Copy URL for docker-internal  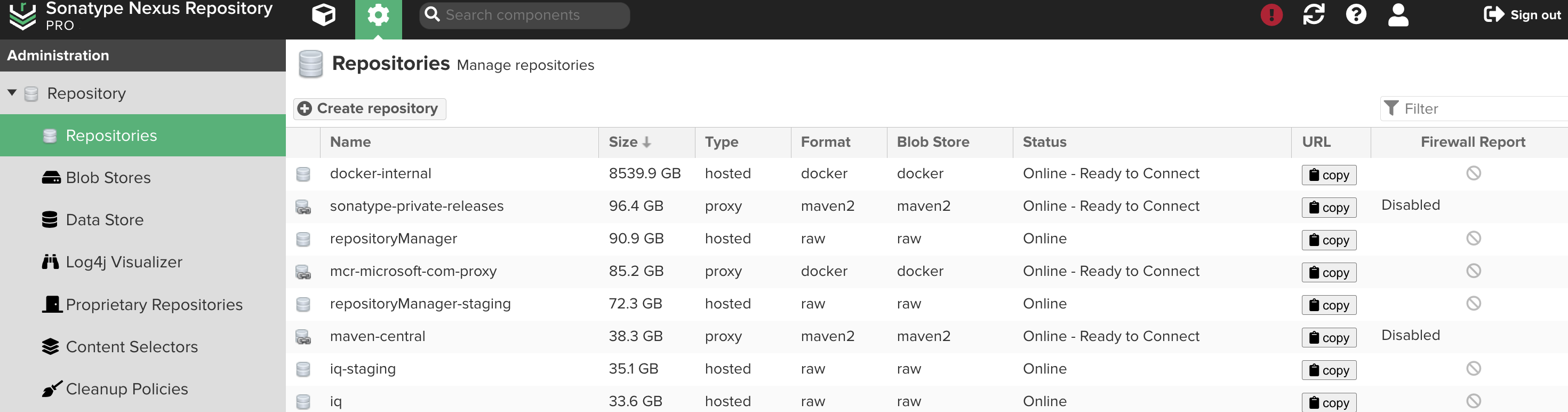(x=1329, y=175)
